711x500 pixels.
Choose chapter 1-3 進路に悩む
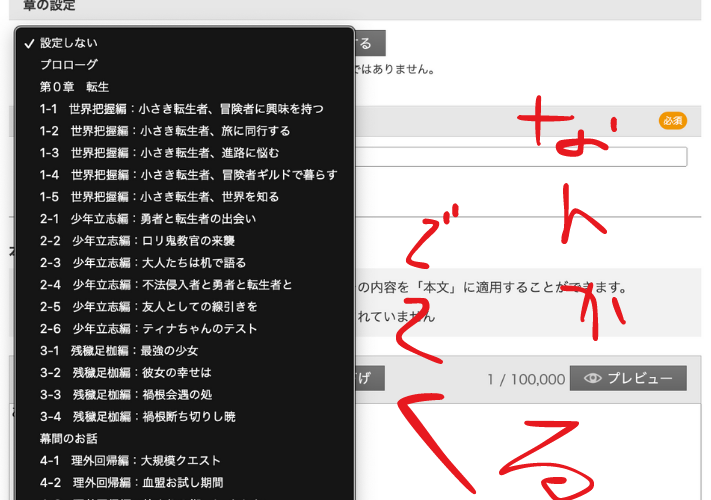tap(159, 153)
